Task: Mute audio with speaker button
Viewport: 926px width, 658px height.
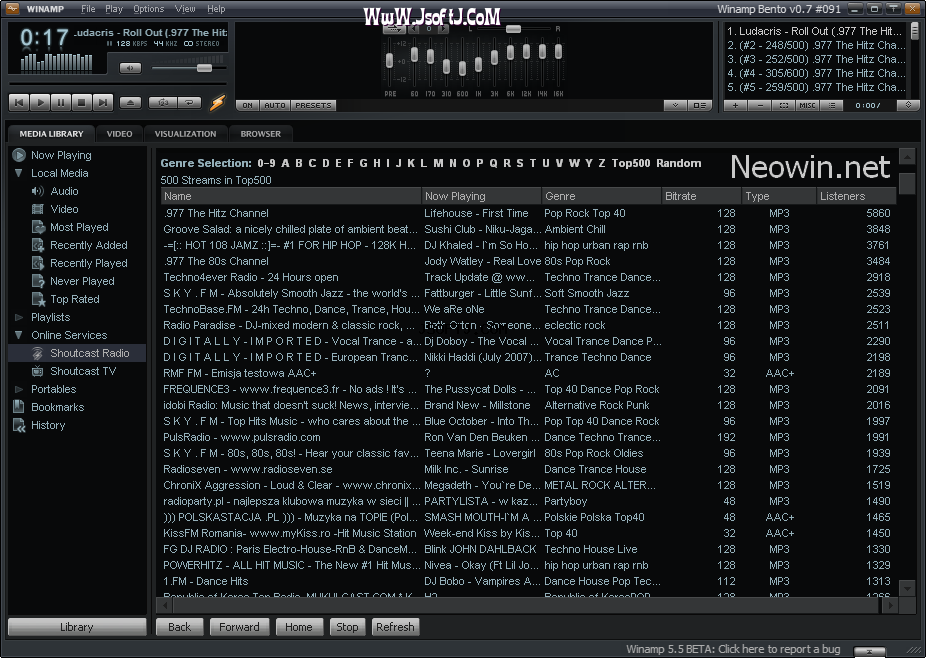Action: 131,68
